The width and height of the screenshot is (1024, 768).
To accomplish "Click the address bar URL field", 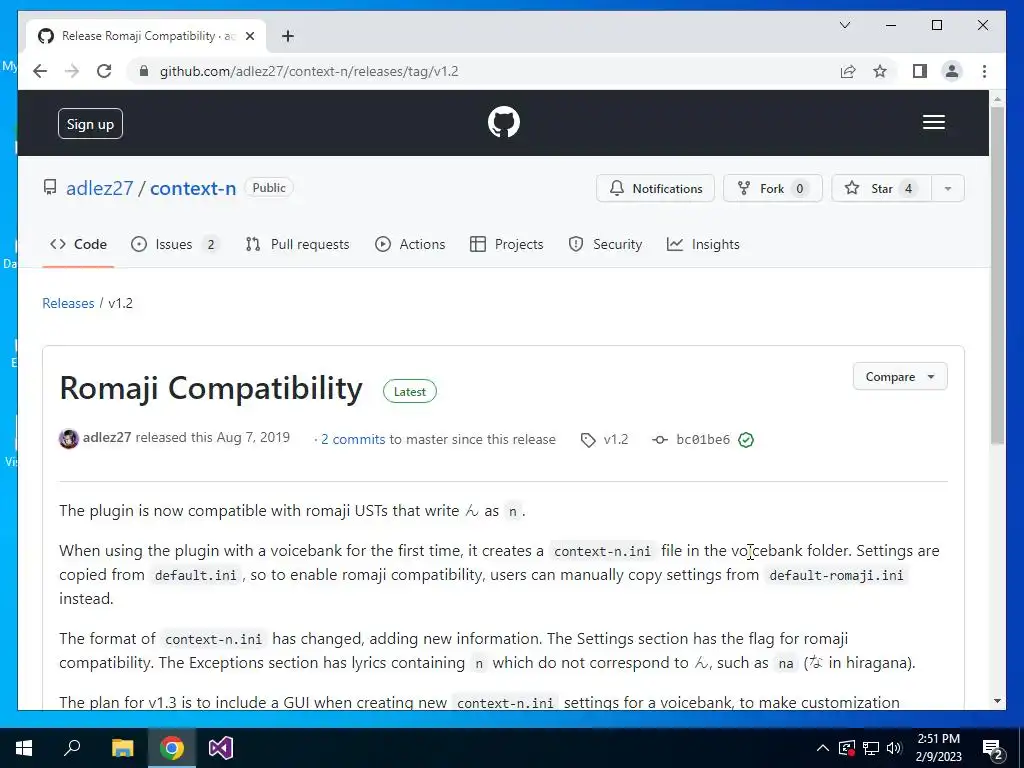I will 483,71.
